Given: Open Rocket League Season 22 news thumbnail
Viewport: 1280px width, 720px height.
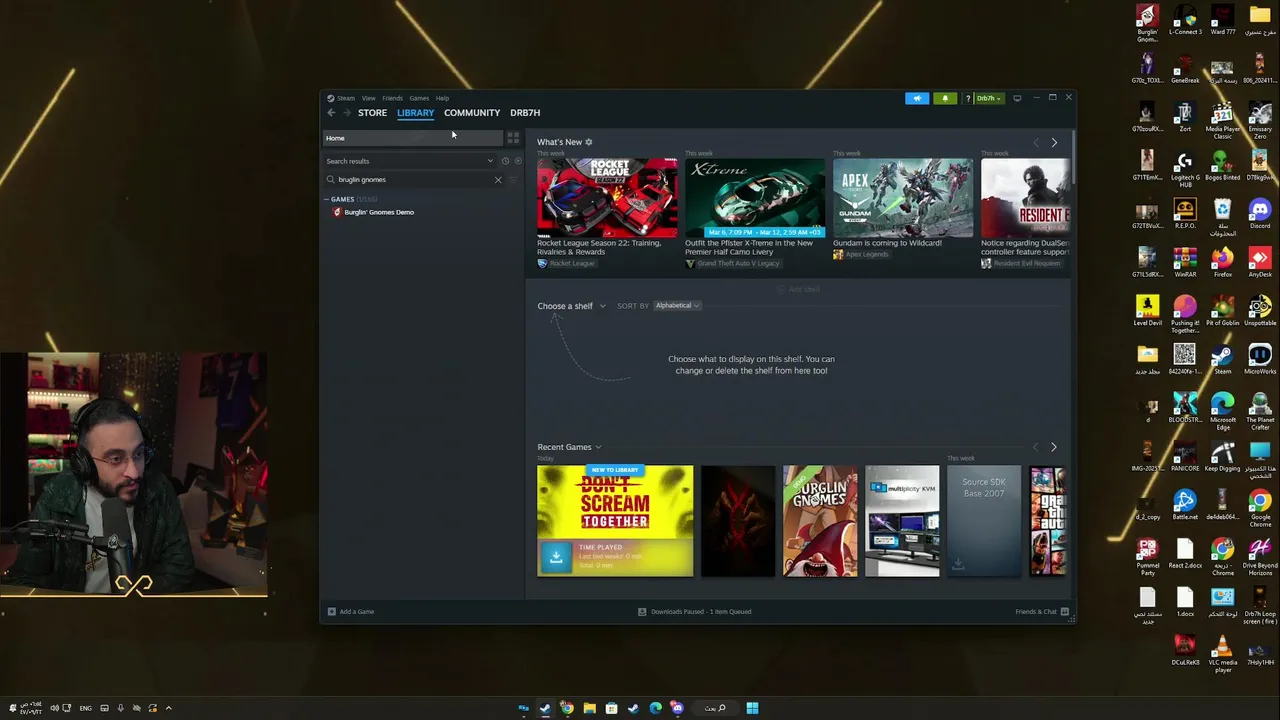Looking at the screenshot, I should click(x=607, y=197).
